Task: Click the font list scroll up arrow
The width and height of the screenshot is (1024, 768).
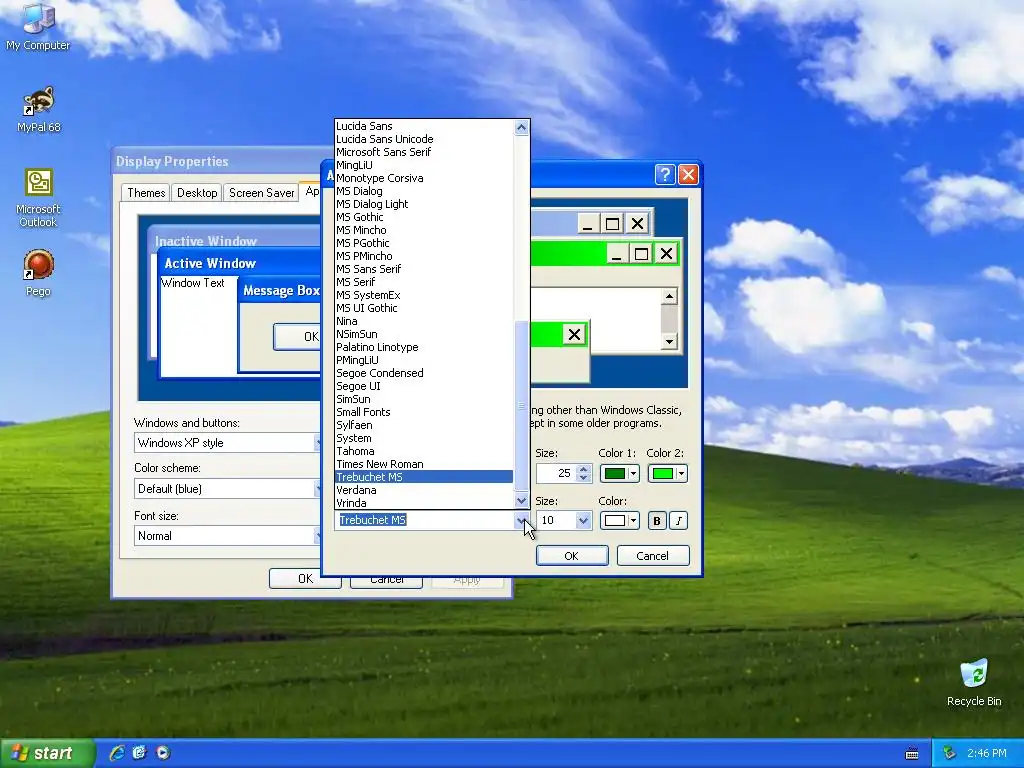Action: coord(521,127)
